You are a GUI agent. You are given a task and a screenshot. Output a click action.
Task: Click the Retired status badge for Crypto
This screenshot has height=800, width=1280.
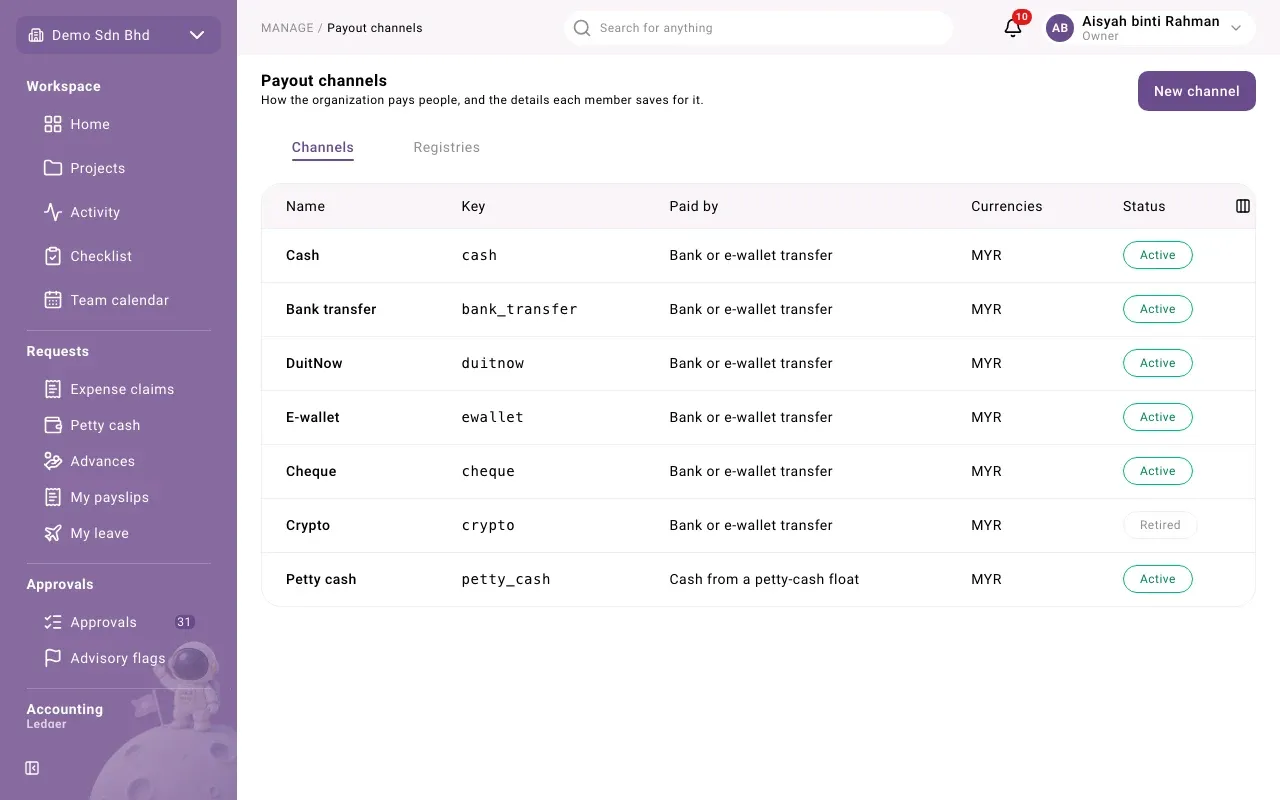pyautogui.click(x=1160, y=525)
